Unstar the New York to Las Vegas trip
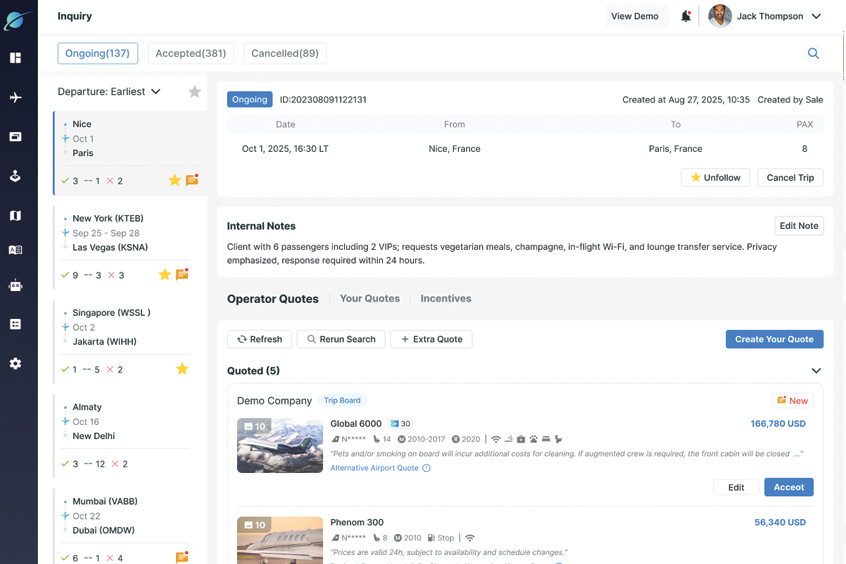Screen dimensions: 846x564 point(165,275)
